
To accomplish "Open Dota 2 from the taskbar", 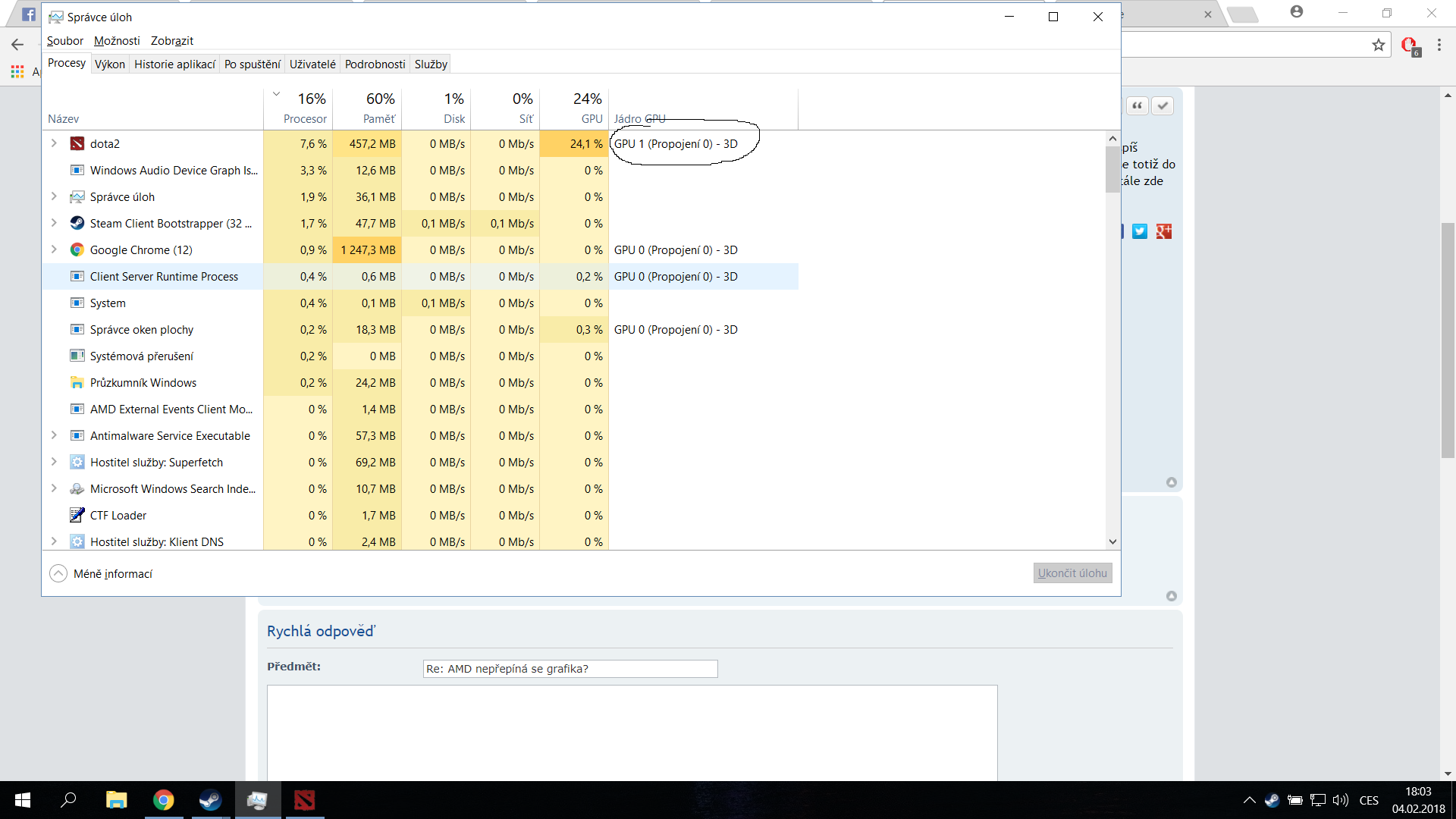I will point(304,800).
